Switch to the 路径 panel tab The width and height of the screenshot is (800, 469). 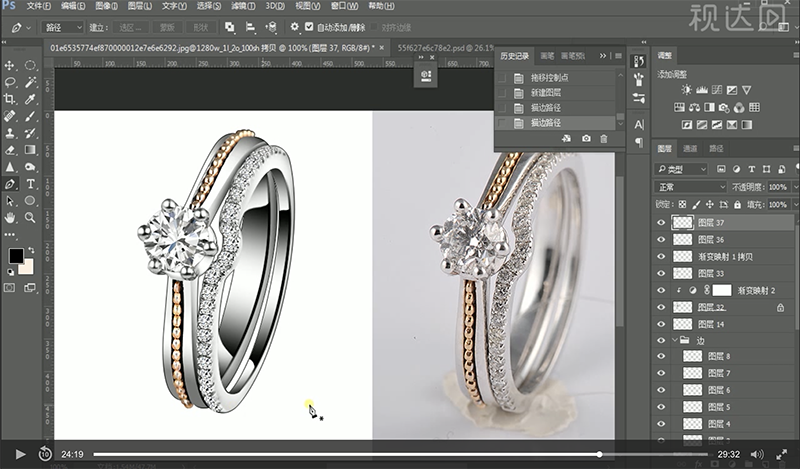coord(716,149)
